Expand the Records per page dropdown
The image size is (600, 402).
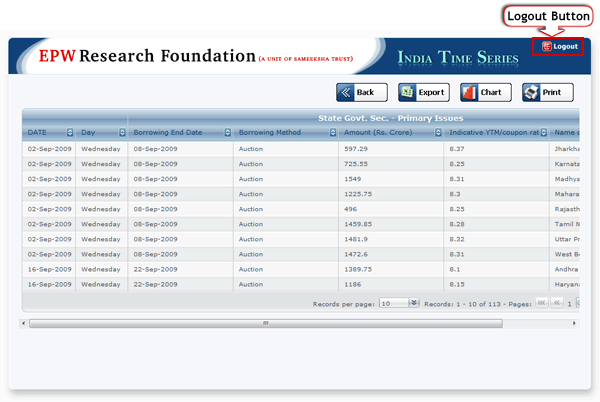[414, 302]
